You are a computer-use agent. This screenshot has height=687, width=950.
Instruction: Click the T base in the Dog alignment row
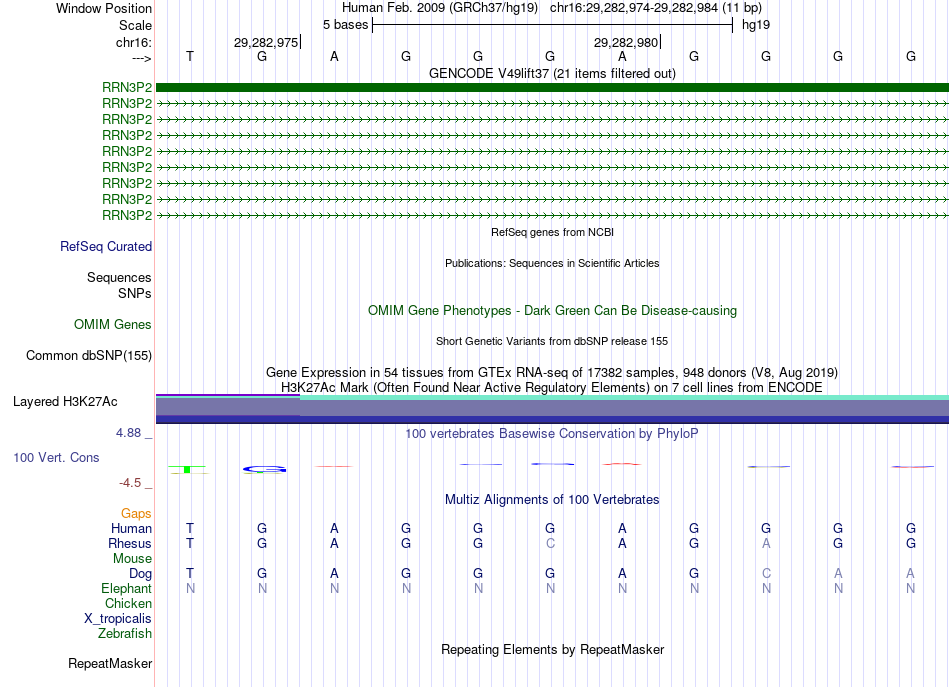pyautogui.click(x=190, y=573)
